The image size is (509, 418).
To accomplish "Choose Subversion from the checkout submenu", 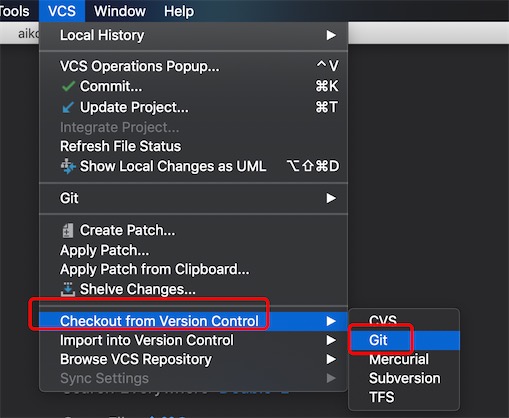I will click(404, 378).
